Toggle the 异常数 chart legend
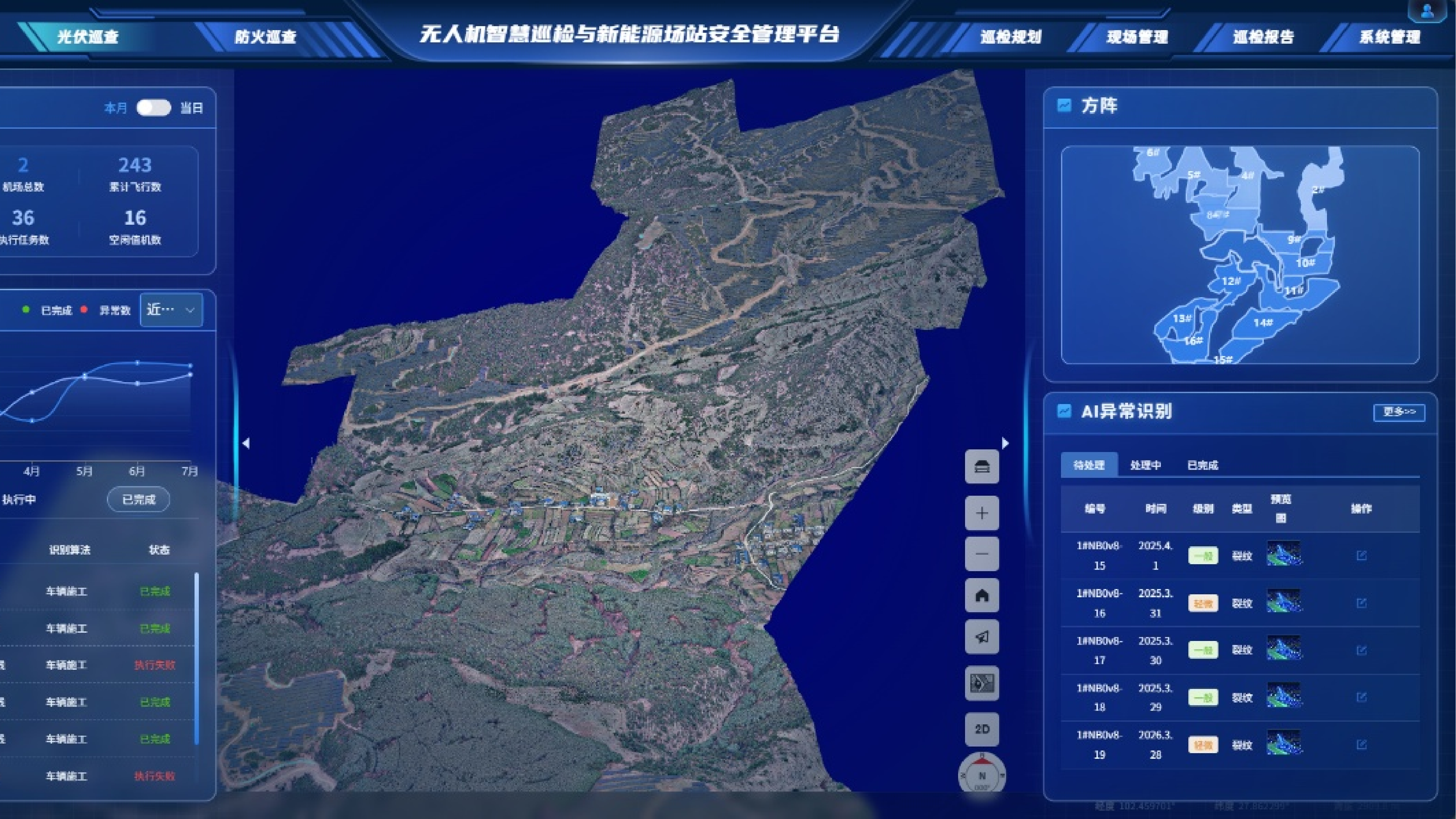 (106, 310)
